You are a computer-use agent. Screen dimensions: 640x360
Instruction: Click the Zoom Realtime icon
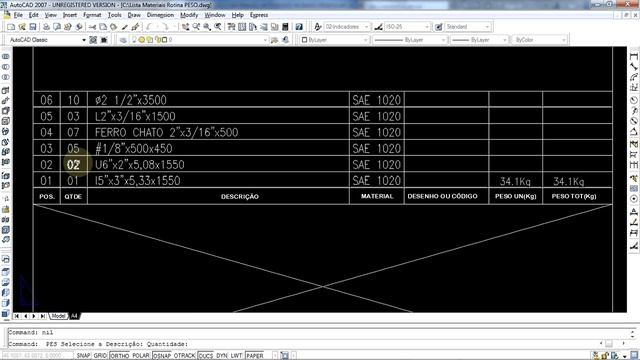click(196, 27)
